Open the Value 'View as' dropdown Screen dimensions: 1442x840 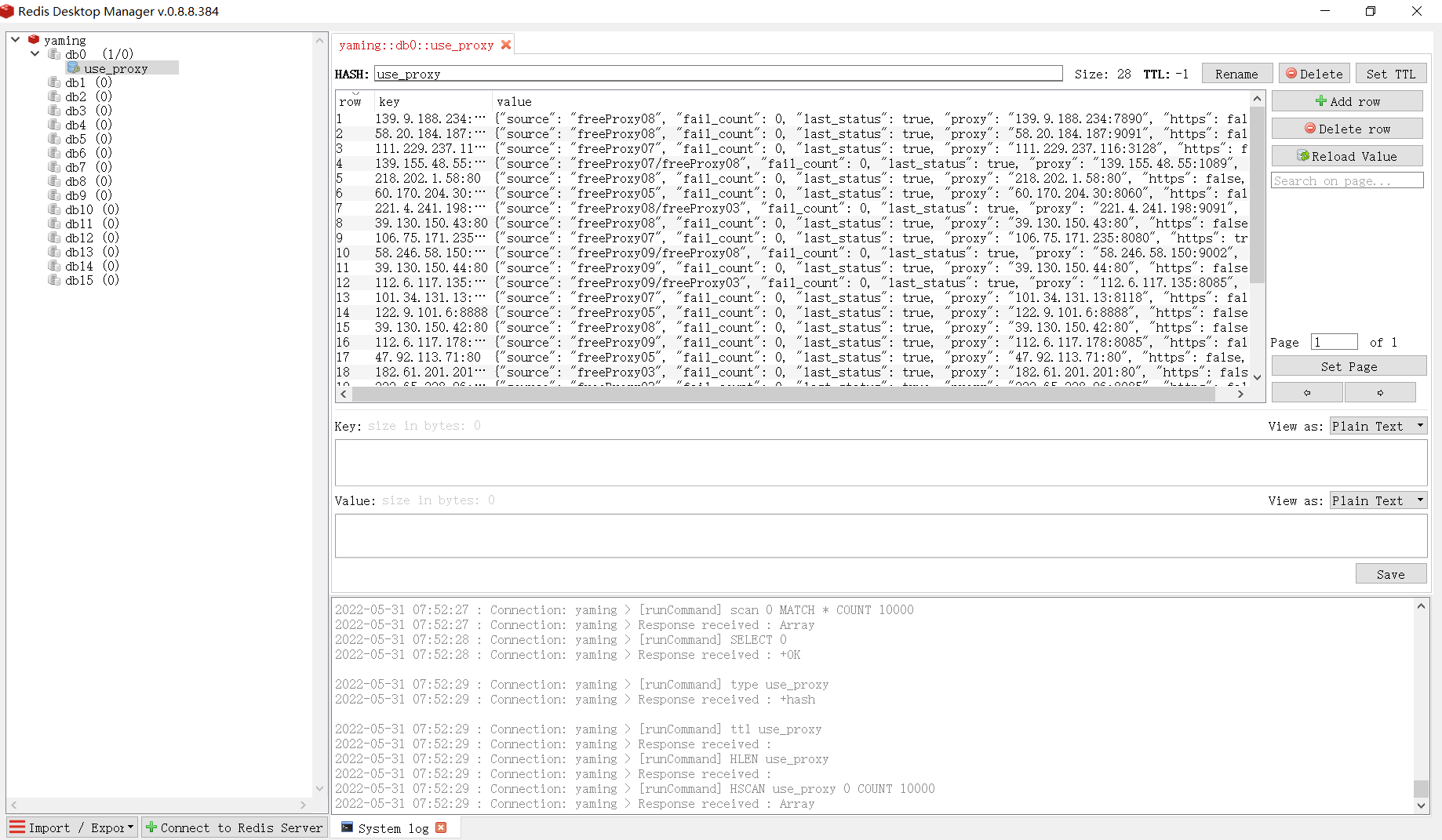[x=1377, y=500]
